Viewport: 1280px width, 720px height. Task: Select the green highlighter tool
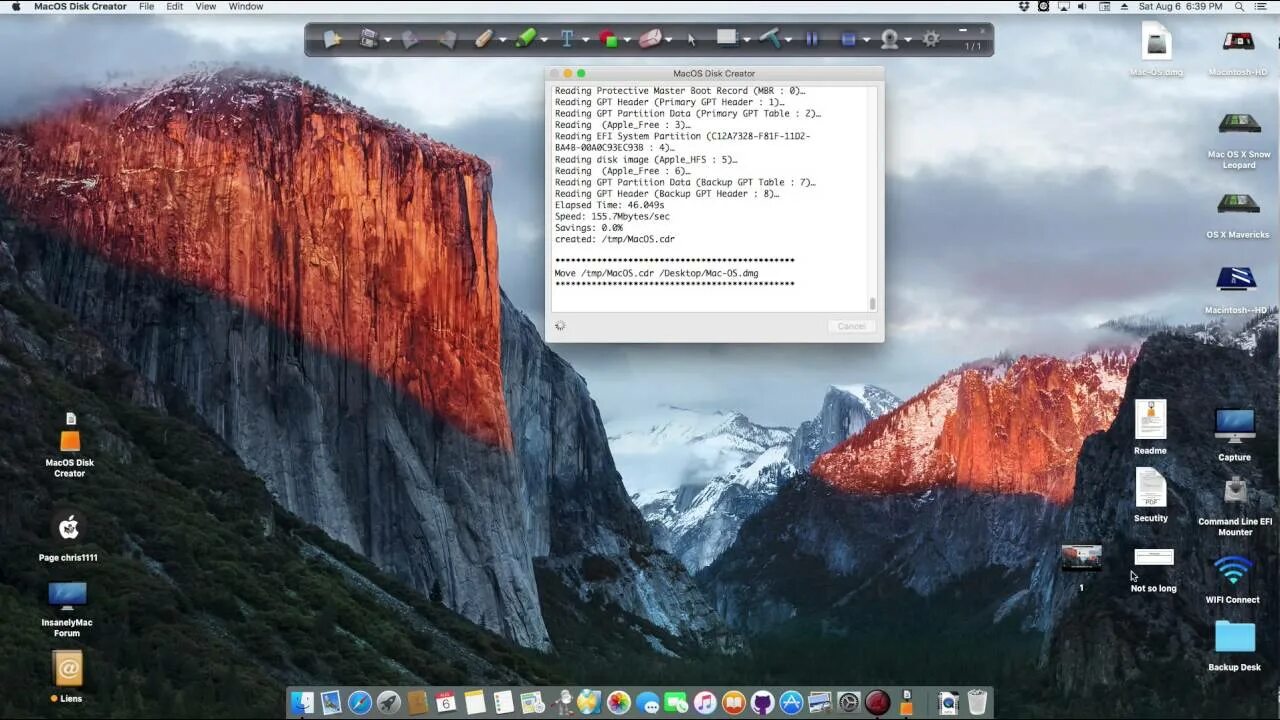point(525,39)
